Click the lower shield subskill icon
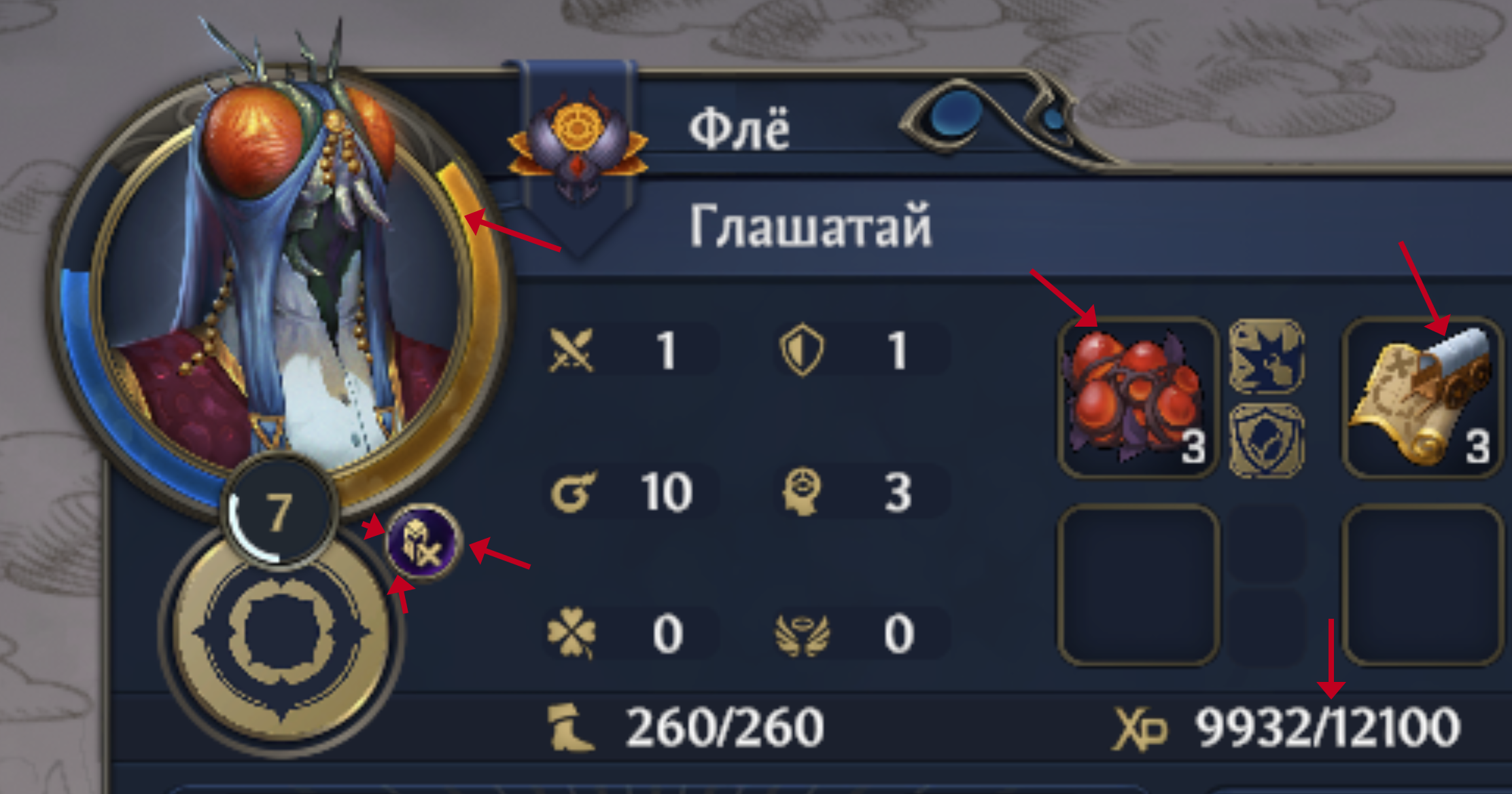The height and width of the screenshot is (794, 1512). 1267,440
